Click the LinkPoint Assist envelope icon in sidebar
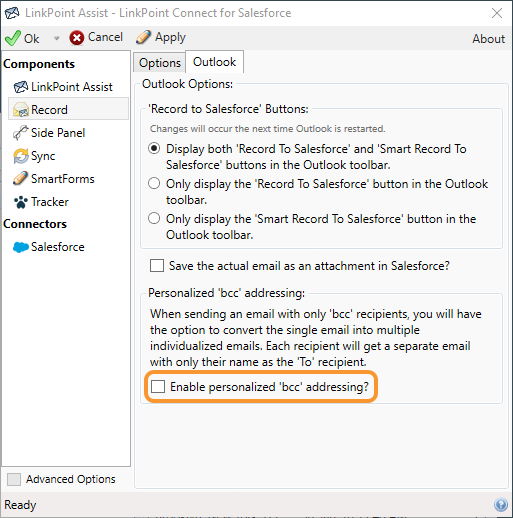The width and height of the screenshot is (513, 518). (x=21, y=87)
